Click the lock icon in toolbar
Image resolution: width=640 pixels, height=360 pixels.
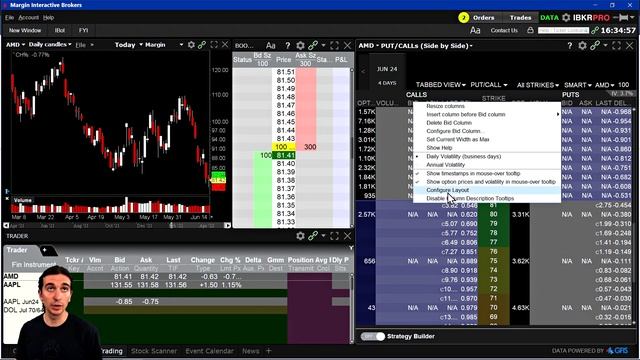pos(530,30)
